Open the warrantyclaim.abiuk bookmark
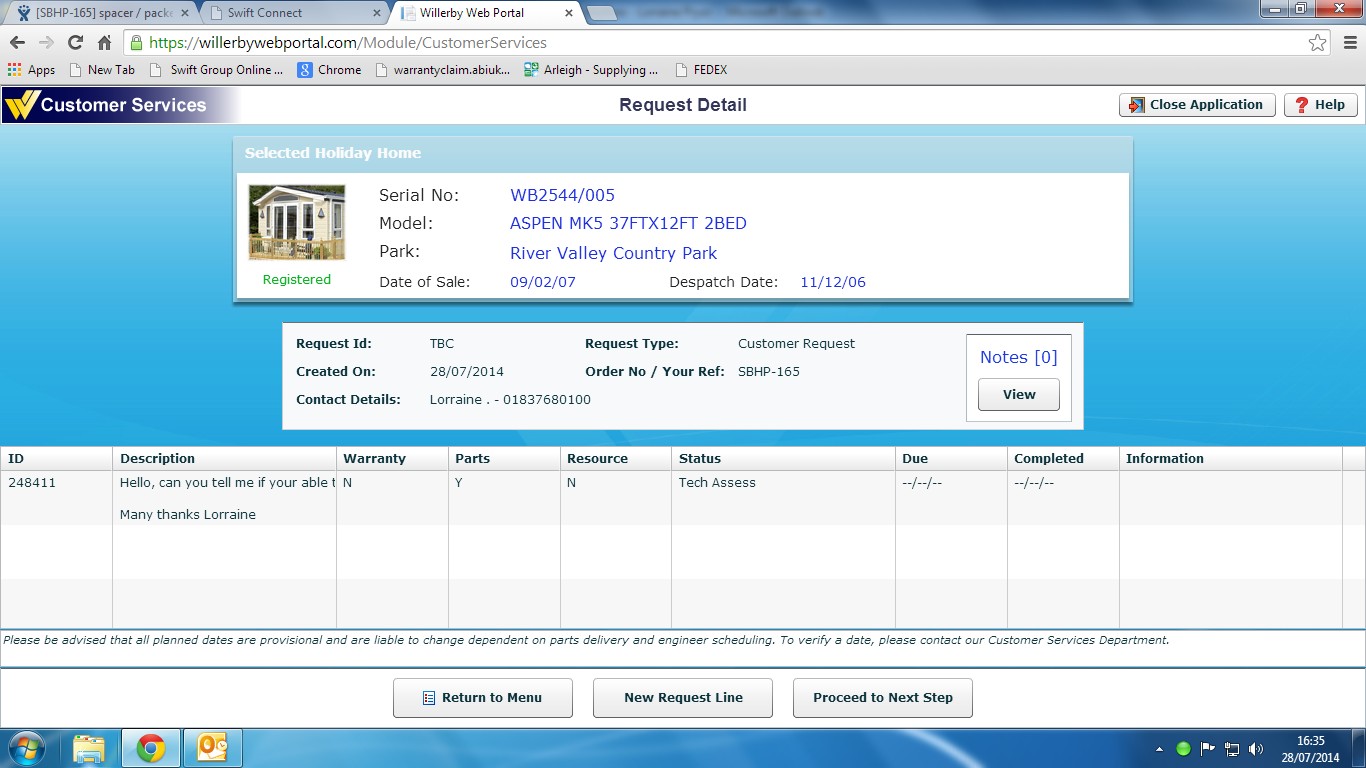1366x768 pixels. click(442, 70)
